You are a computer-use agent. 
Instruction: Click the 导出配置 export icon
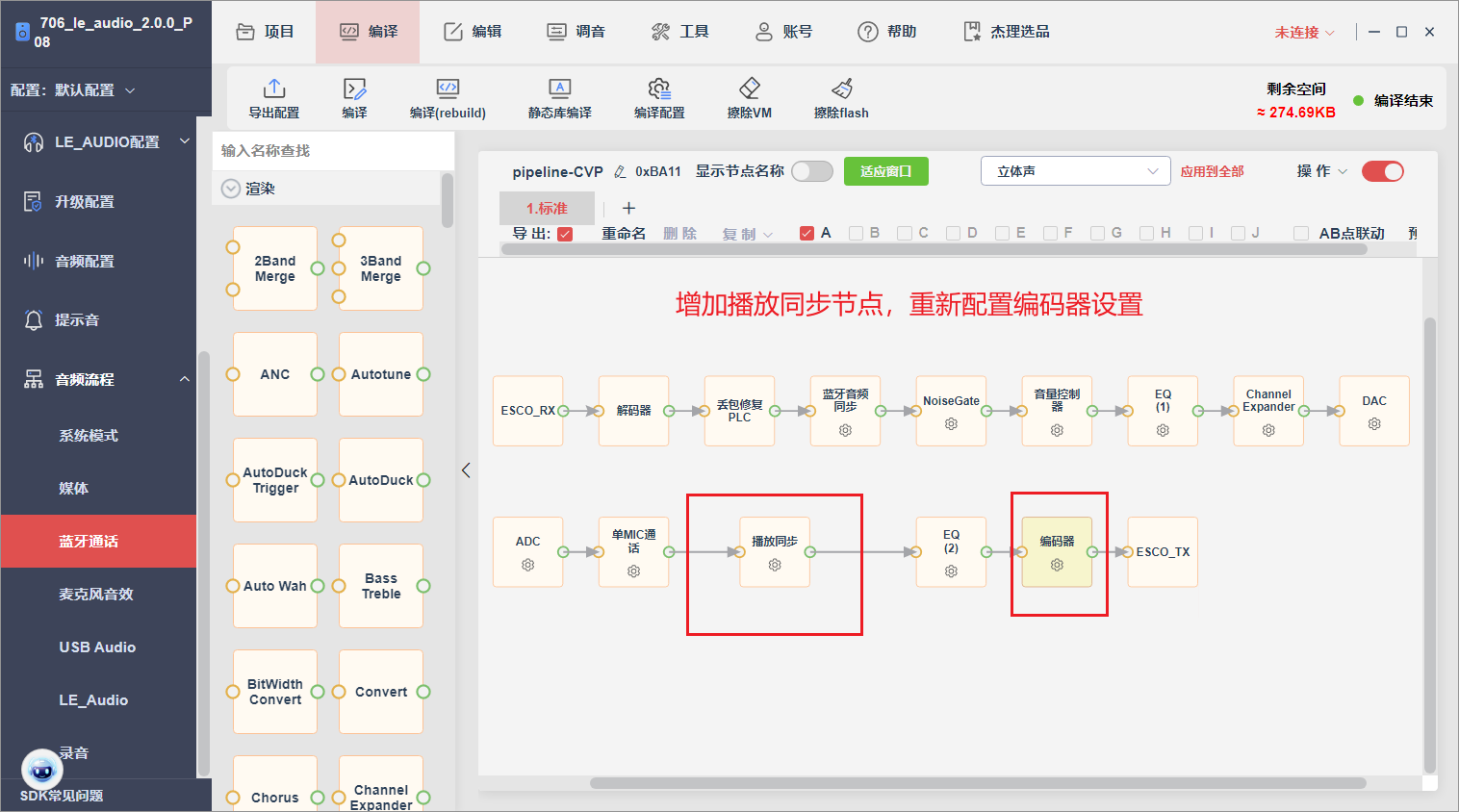274,89
